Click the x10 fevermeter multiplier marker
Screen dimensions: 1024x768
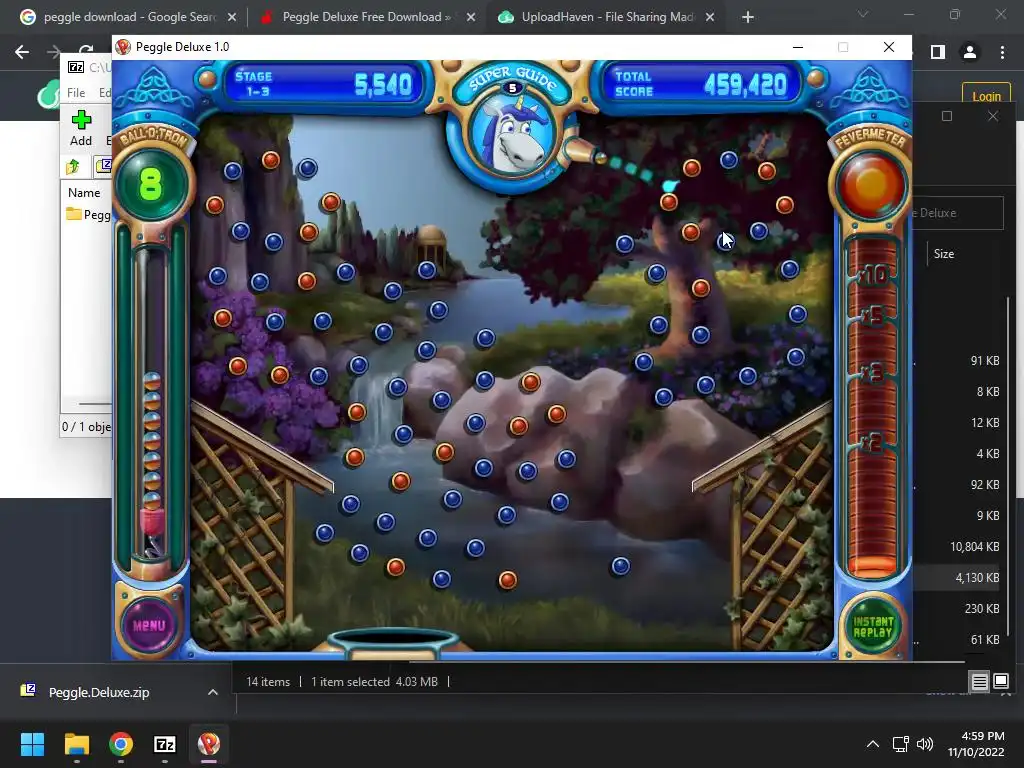tap(872, 274)
